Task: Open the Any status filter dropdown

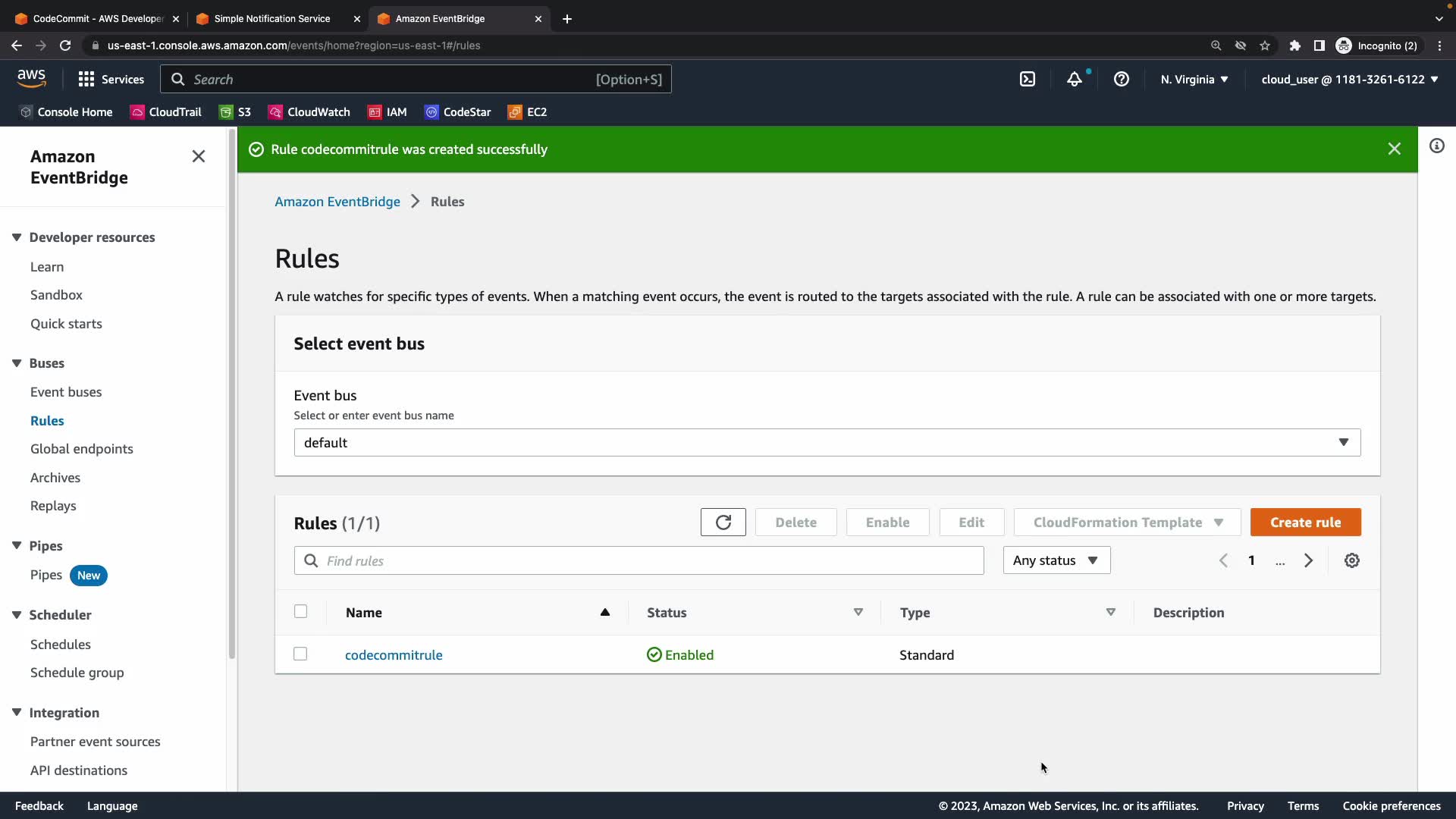Action: (x=1056, y=560)
